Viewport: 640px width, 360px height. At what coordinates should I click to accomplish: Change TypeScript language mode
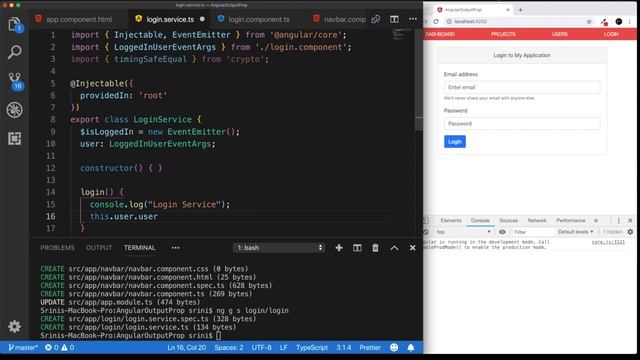tap(312, 347)
